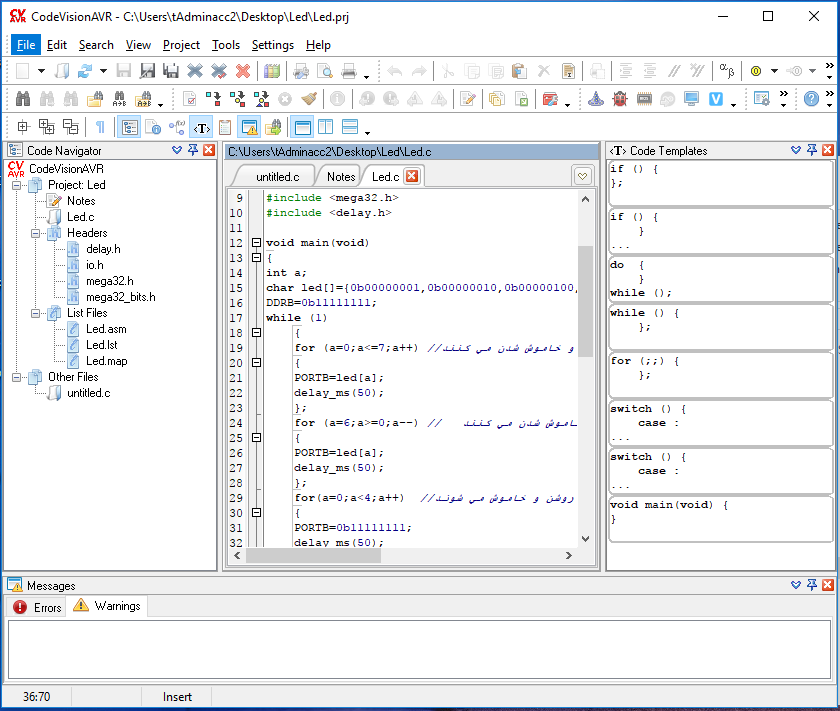Select vertically split editor layout
The image size is (840, 711).
pyautogui.click(x=325, y=127)
